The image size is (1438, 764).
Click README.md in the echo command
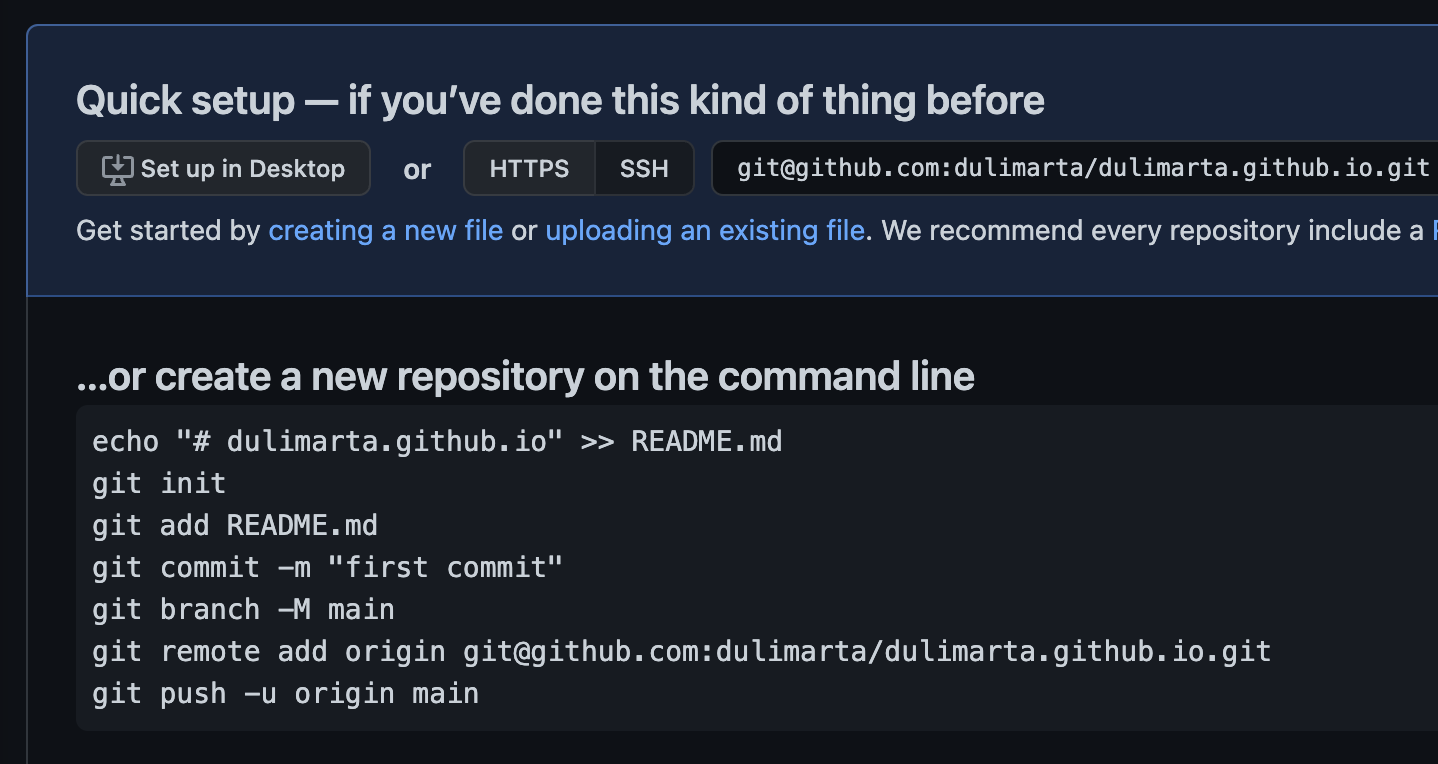tap(707, 441)
